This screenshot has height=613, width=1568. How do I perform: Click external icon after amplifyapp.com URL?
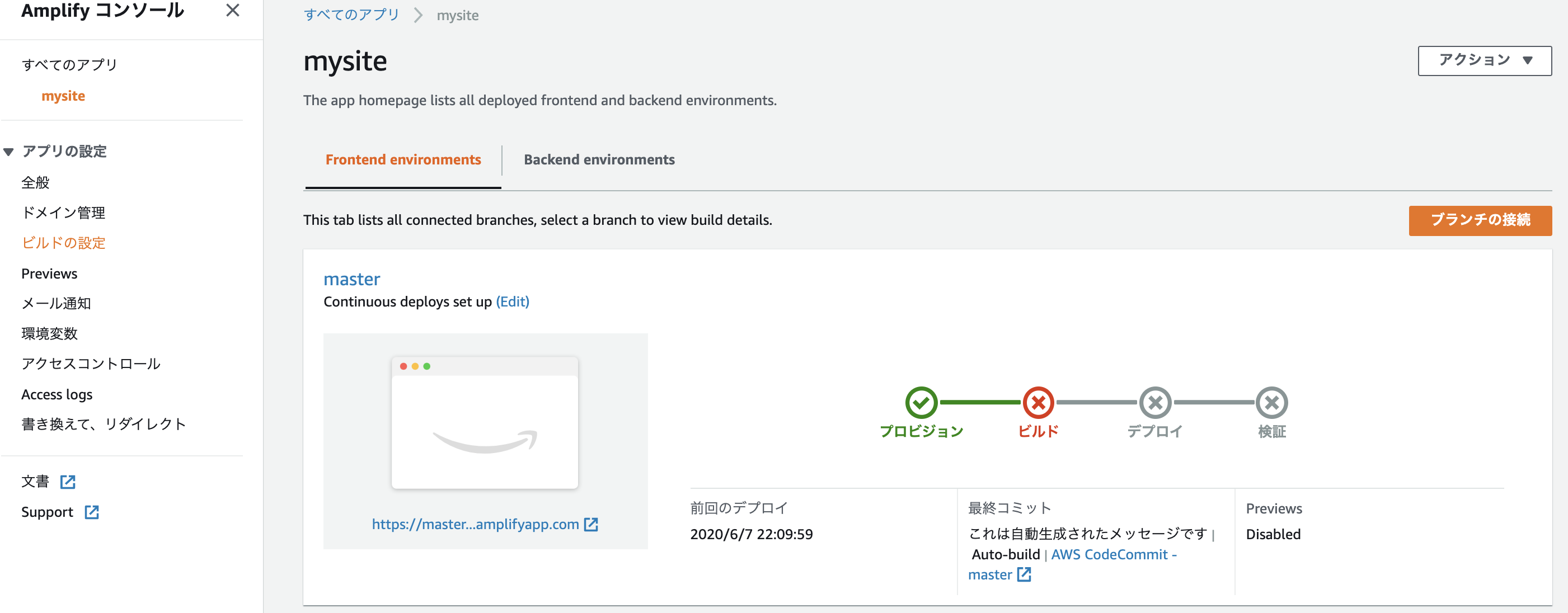pos(591,524)
